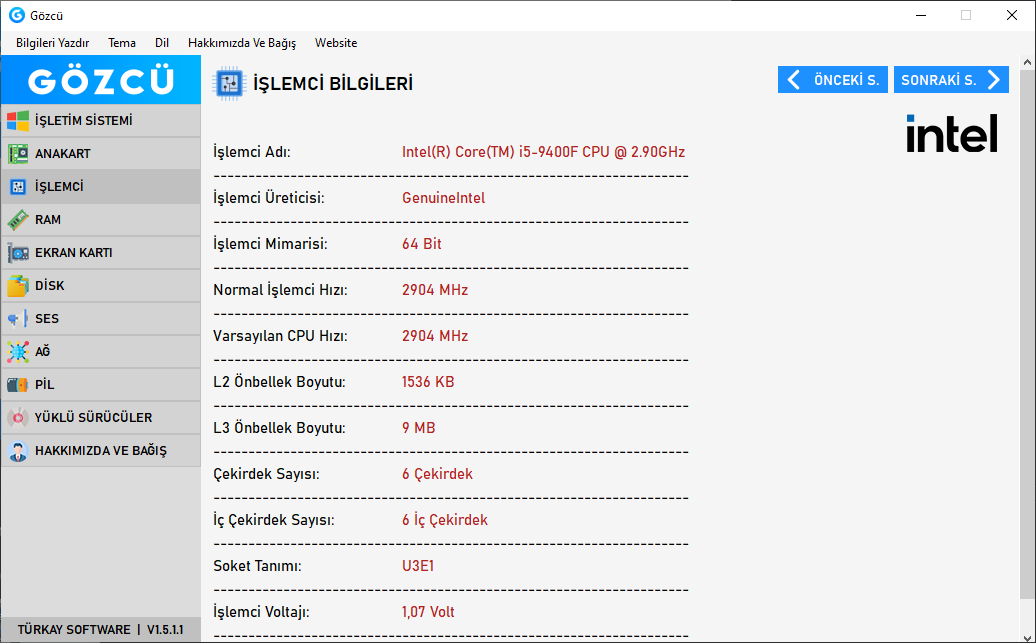Image resolution: width=1036 pixels, height=643 pixels.
Task: Click the Windows logo icon beside İşletim Sistemi
Action: tap(18, 121)
